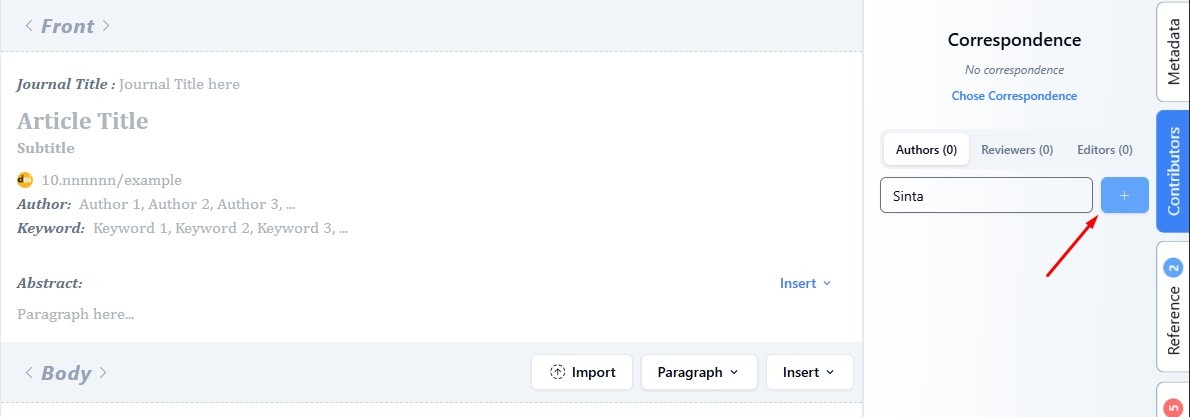
Task: Open the Metadata side tab
Action: (x=1174, y=52)
